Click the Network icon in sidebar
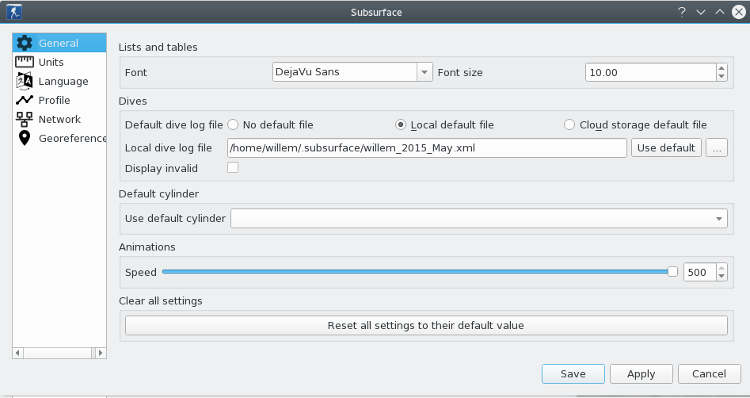Screen dimensions: 750x398 (x=24, y=119)
